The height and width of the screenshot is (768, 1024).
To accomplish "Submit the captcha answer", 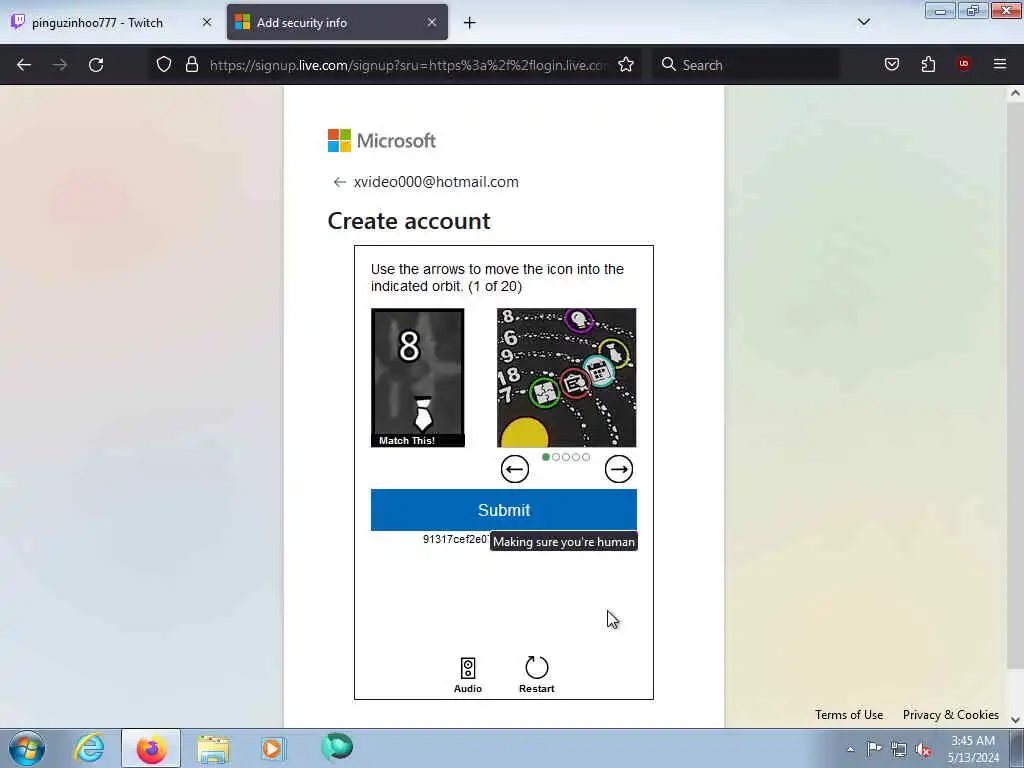I will 504,510.
